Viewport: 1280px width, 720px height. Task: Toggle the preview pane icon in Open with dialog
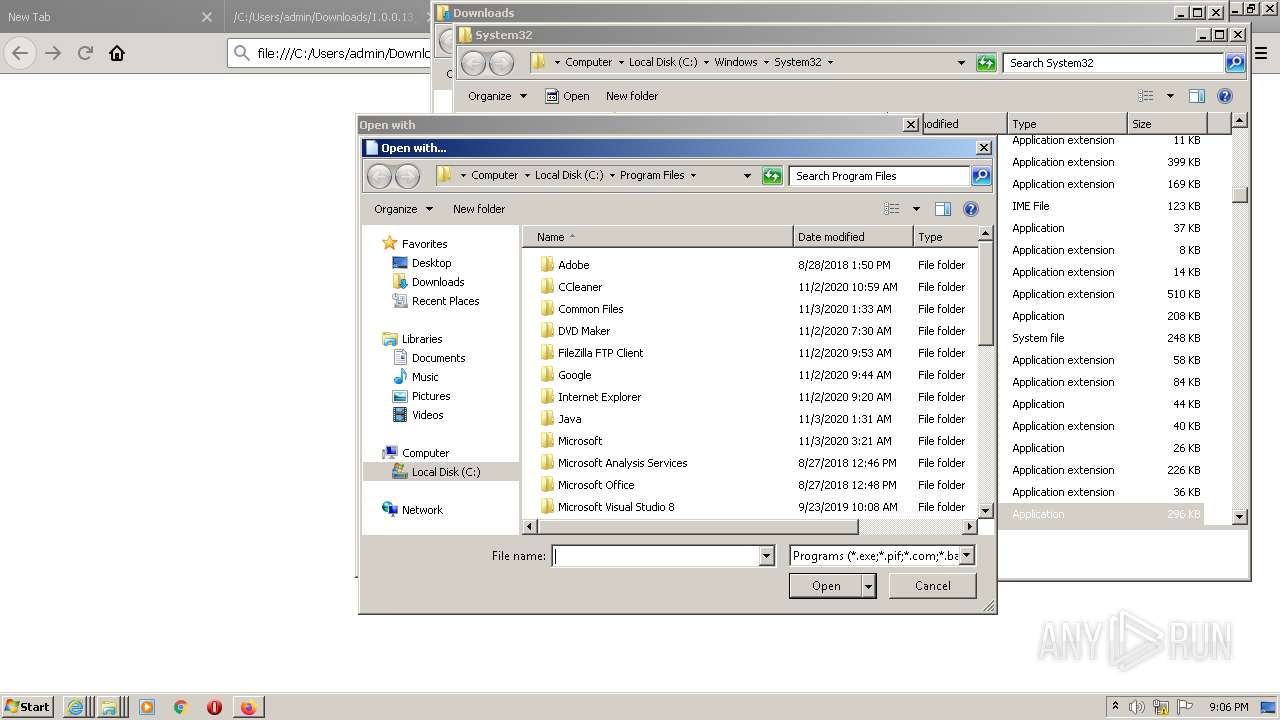[942, 209]
